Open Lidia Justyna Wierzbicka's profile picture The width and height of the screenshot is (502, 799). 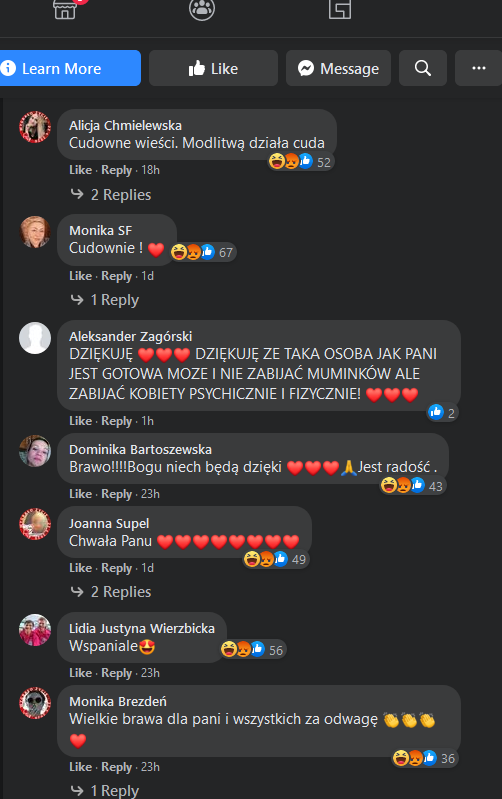pos(35,630)
